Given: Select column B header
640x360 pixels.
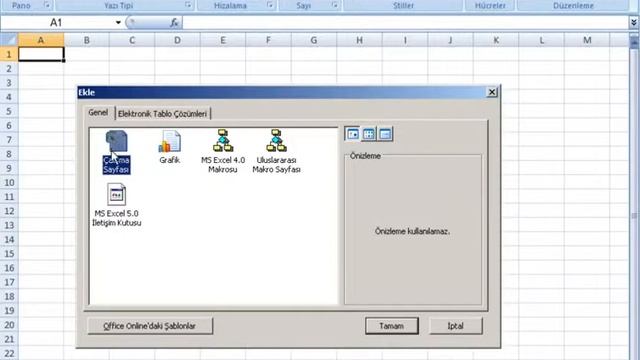Looking at the screenshot, I should [87, 40].
